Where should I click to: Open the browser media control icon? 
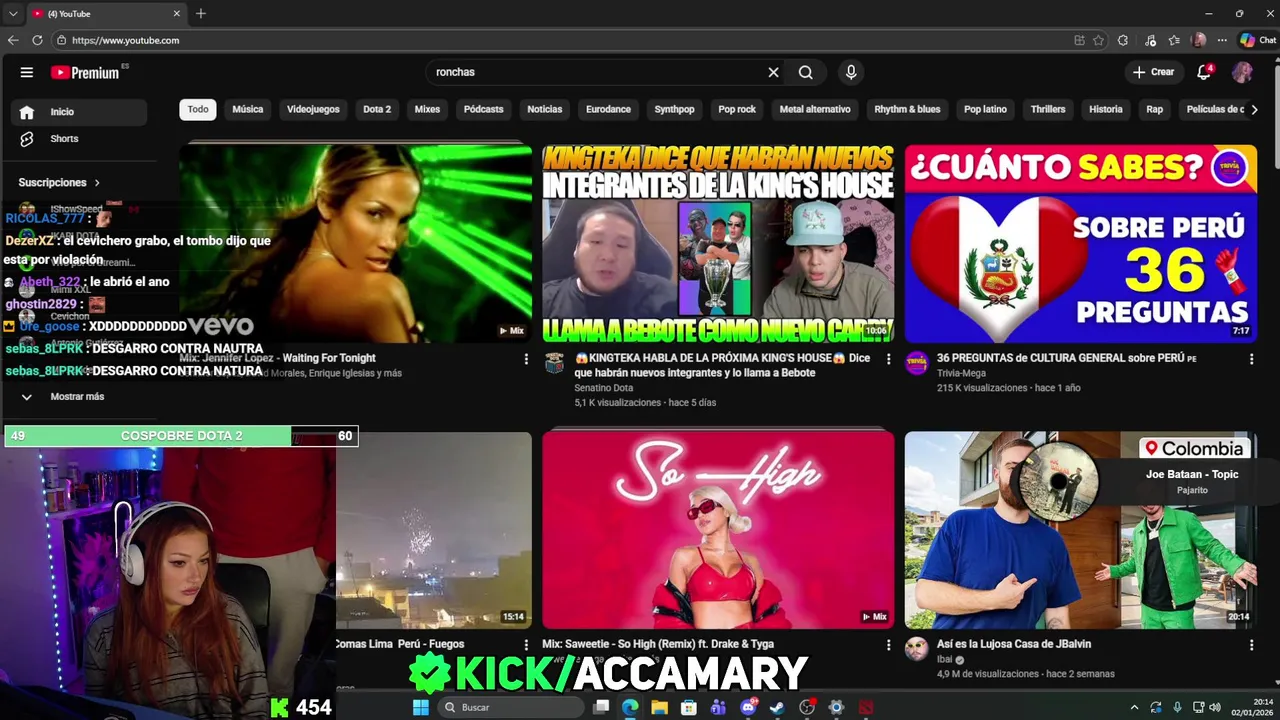pyautogui.click(x=1152, y=40)
